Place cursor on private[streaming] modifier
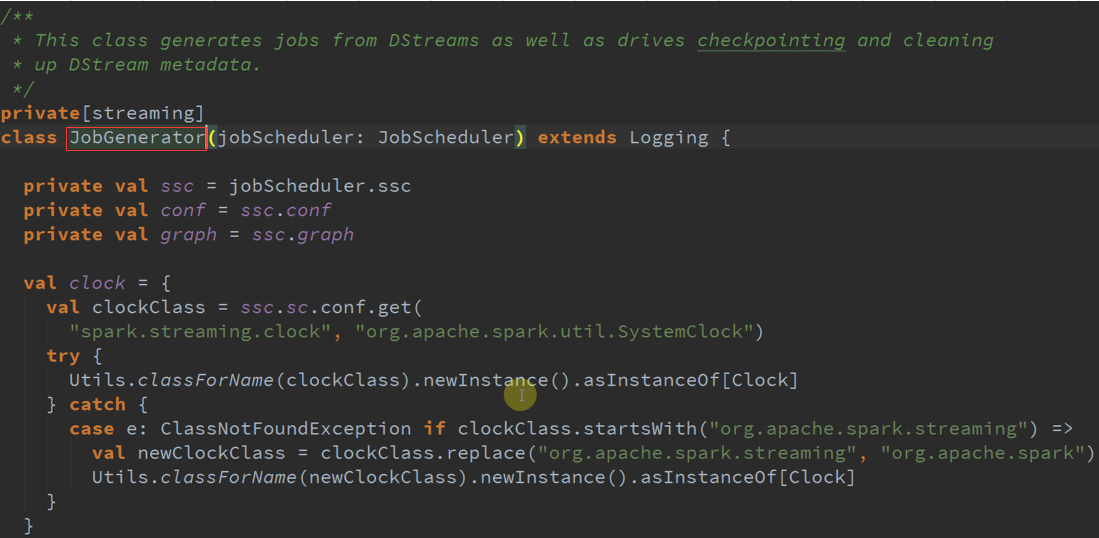 (x=102, y=113)
